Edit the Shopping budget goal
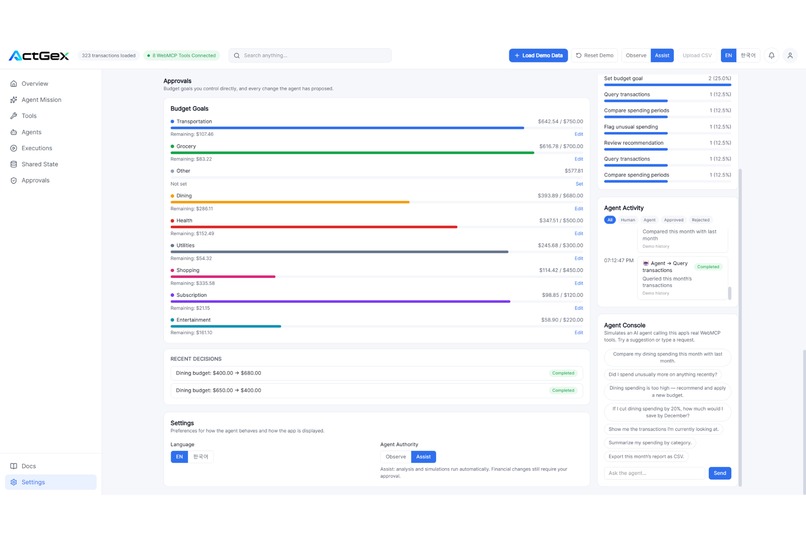806x537 pixels. [x=579, y=283]
